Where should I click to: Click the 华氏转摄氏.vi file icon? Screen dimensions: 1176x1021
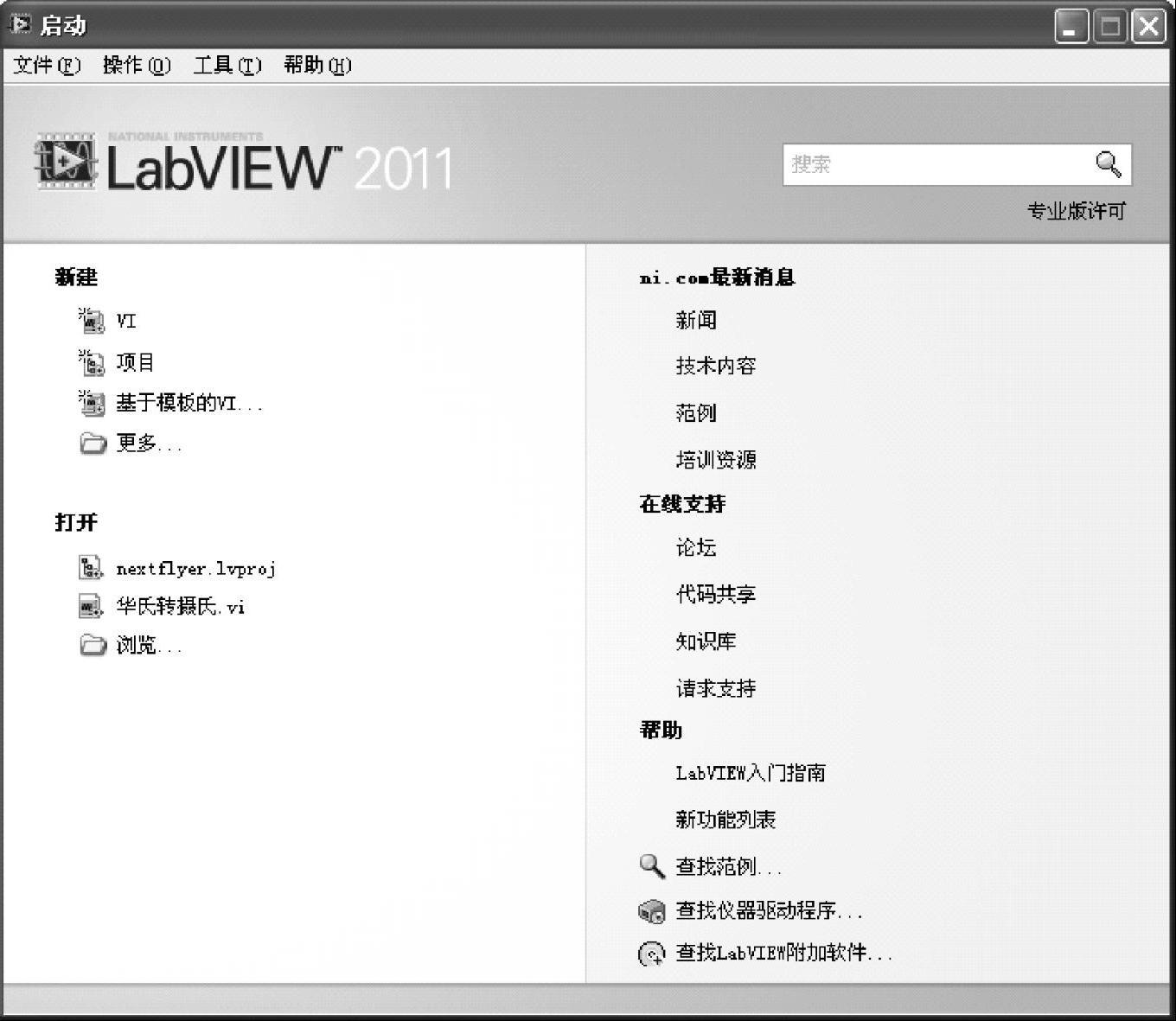point(91,606)
